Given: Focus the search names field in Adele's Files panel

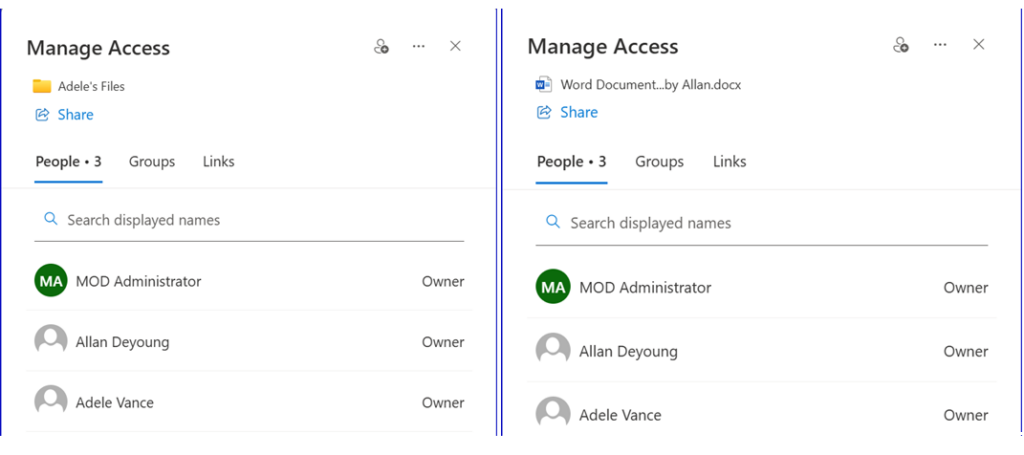Looking at the screenshot, I should (x=260, y=220).
